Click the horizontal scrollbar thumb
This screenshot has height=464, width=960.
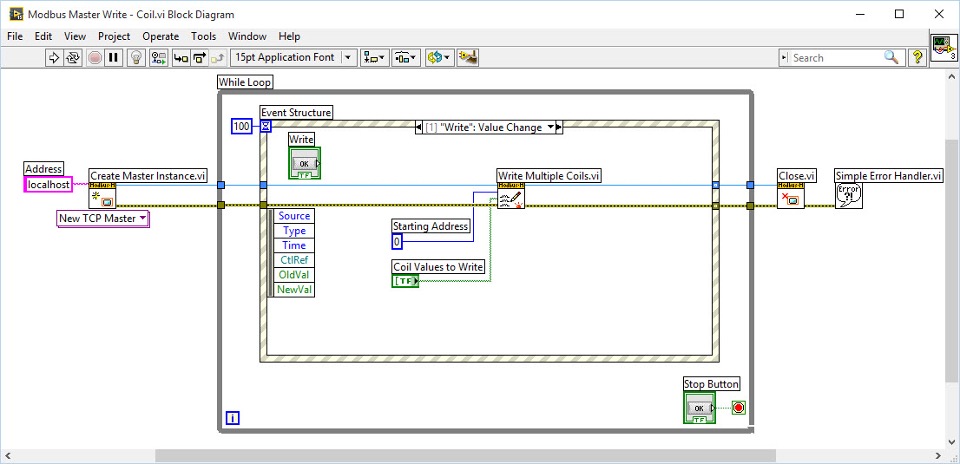[465, 455]
